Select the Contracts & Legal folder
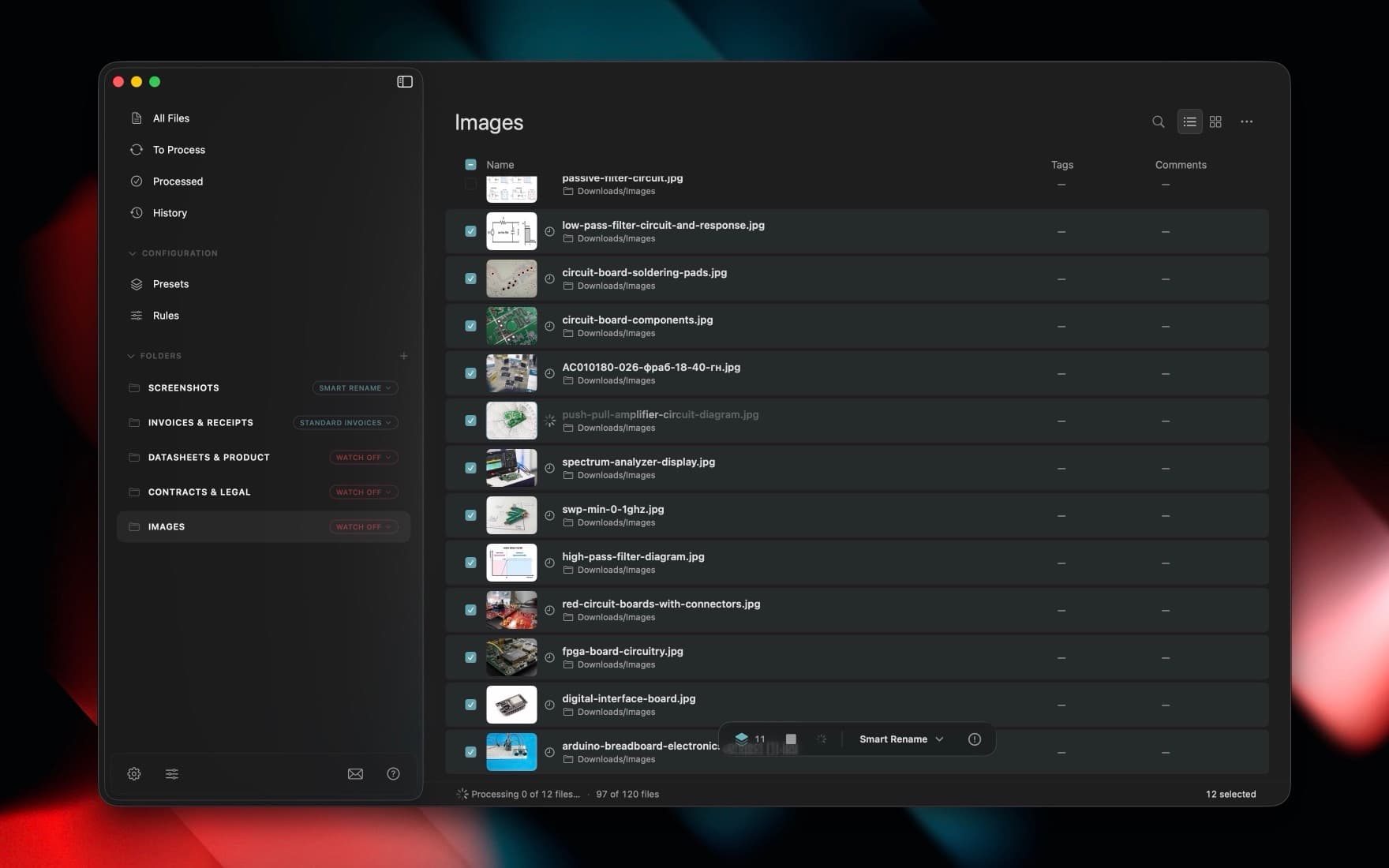 point(199,492)
